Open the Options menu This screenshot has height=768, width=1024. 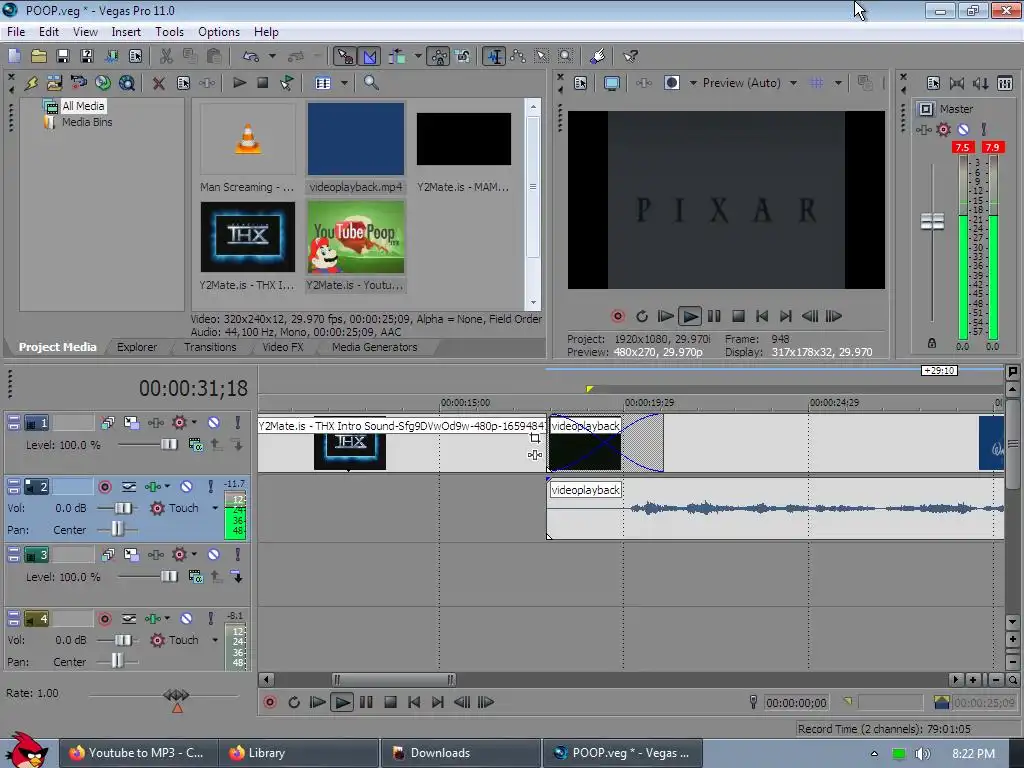tap(219, 31)
